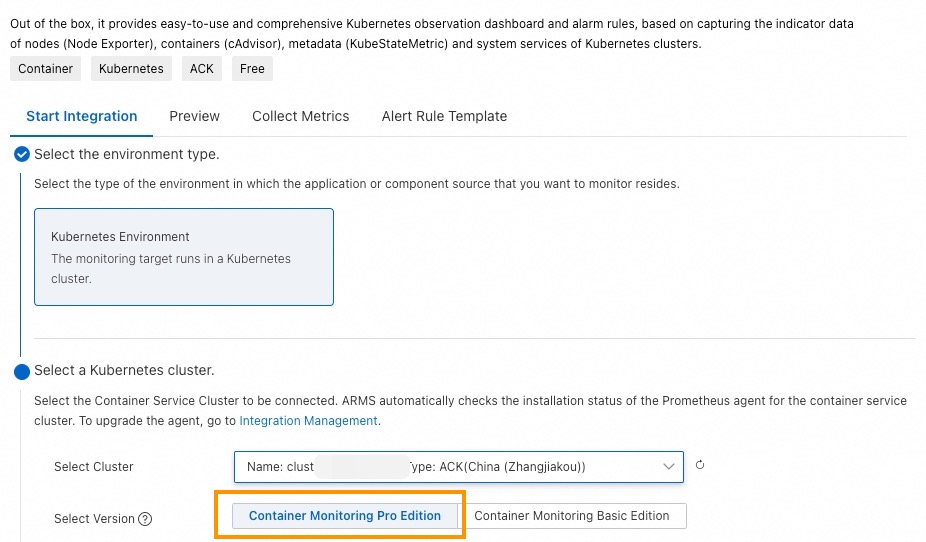926x542 pixels.
Task: Open the Preview tab
Action: 194,116
